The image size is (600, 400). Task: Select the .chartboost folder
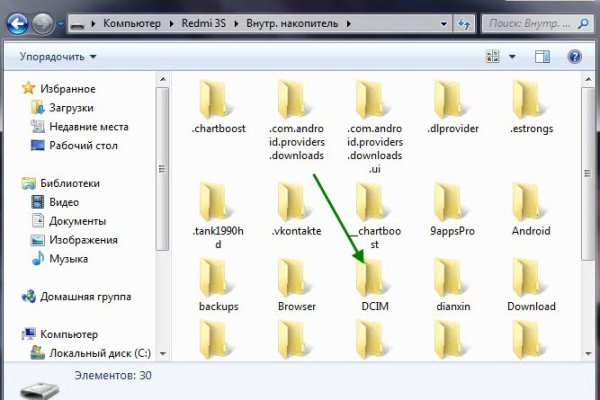click(218, 103)
